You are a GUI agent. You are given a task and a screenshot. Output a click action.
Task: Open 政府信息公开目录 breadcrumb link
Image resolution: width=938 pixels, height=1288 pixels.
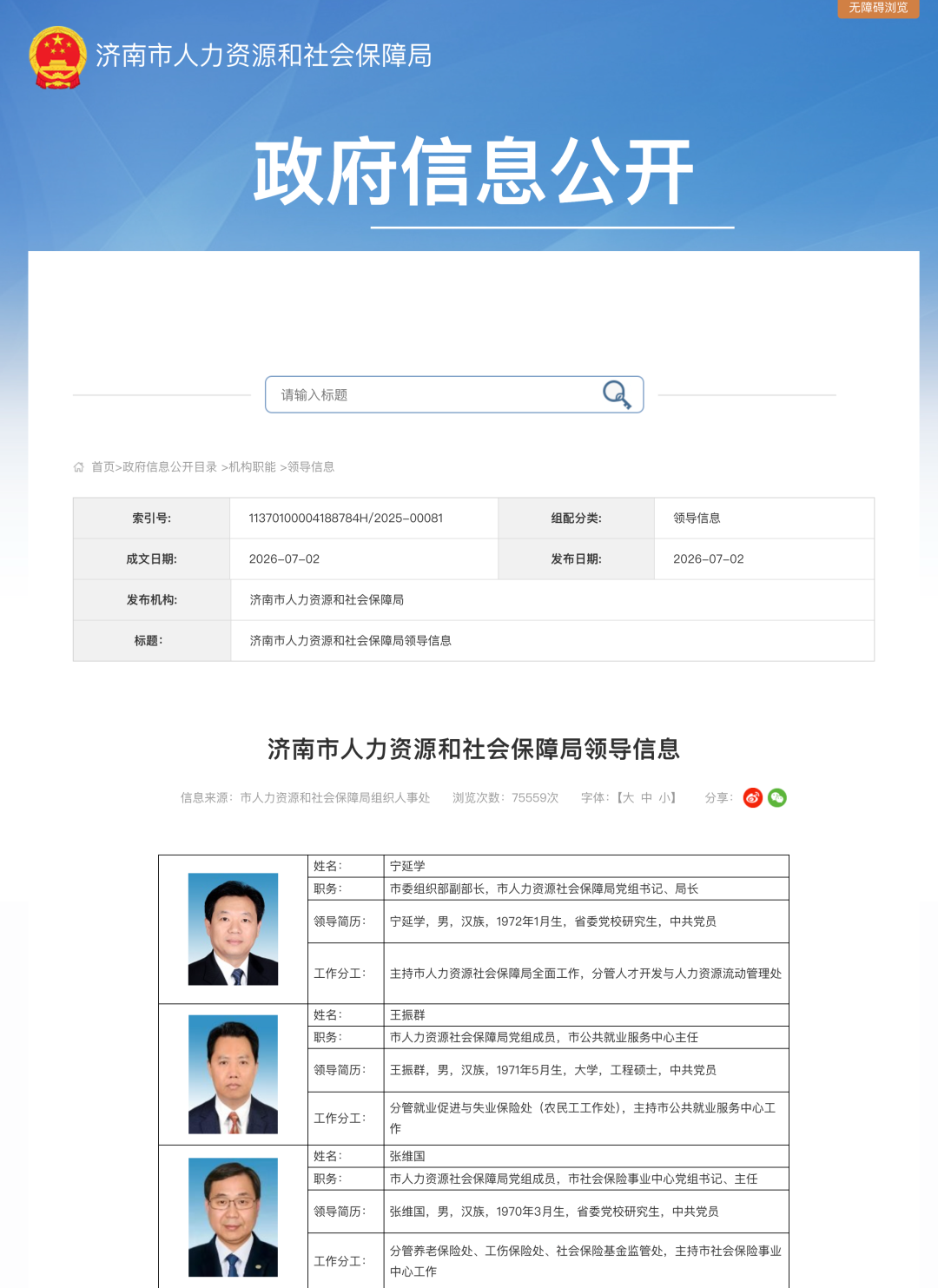click(x=170, y=467)
